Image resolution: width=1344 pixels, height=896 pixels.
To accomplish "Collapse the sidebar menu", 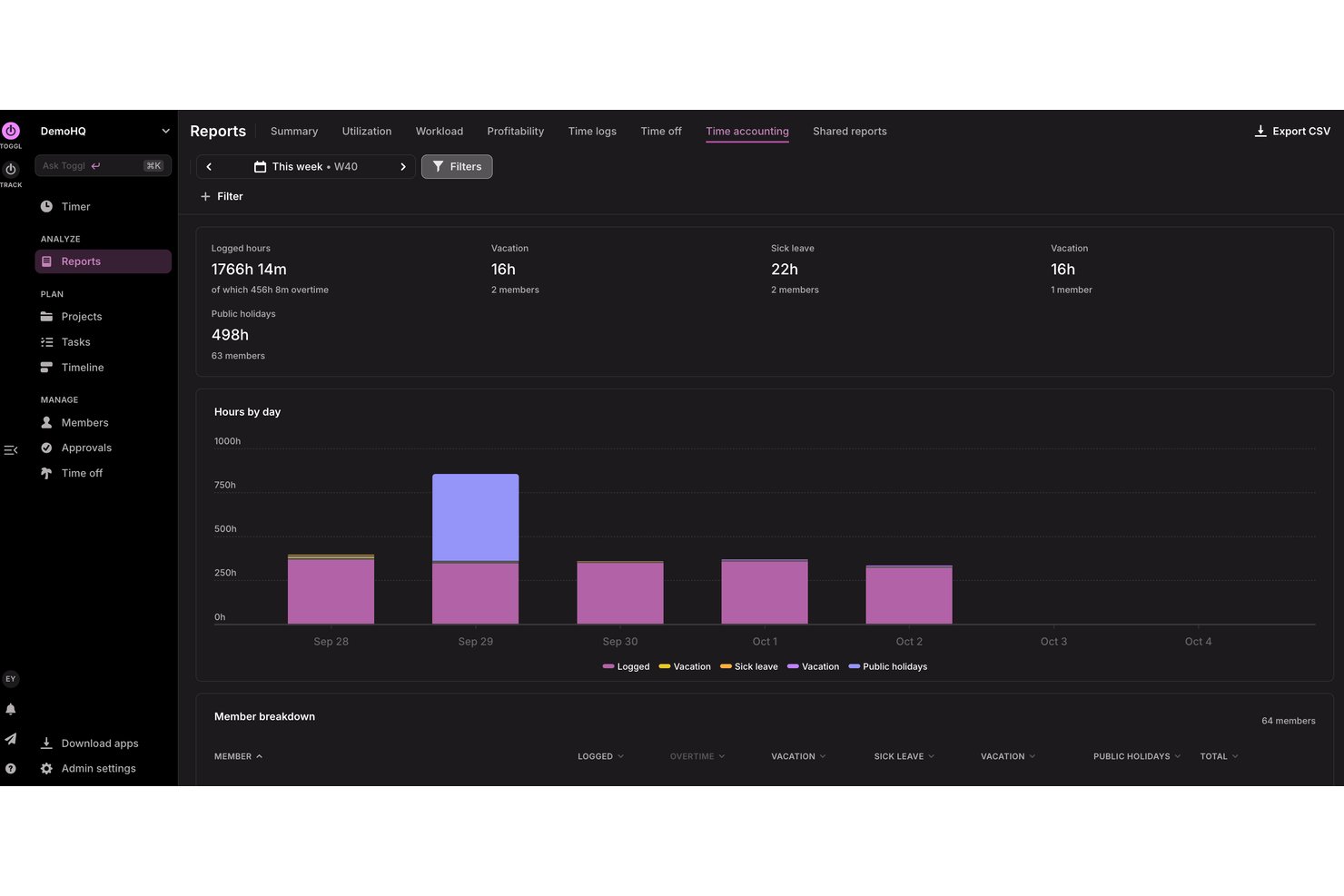I will [11, 450].
